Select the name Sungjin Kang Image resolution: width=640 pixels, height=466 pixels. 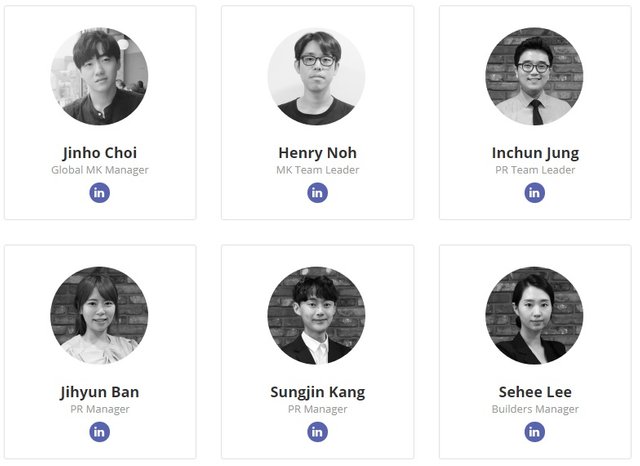pos(317,392)
